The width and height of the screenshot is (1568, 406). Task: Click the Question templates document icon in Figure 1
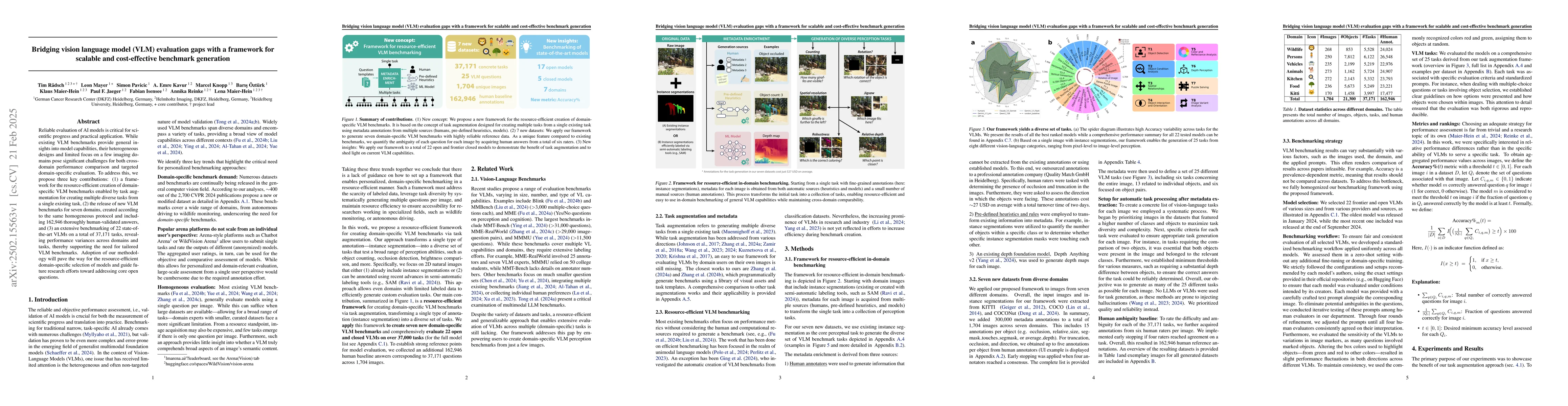pyautogui.click(x=367, y=83)
